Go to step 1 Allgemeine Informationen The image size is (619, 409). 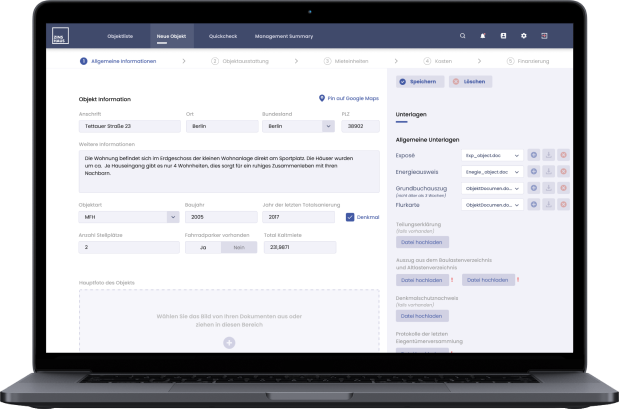pos(118,61)
